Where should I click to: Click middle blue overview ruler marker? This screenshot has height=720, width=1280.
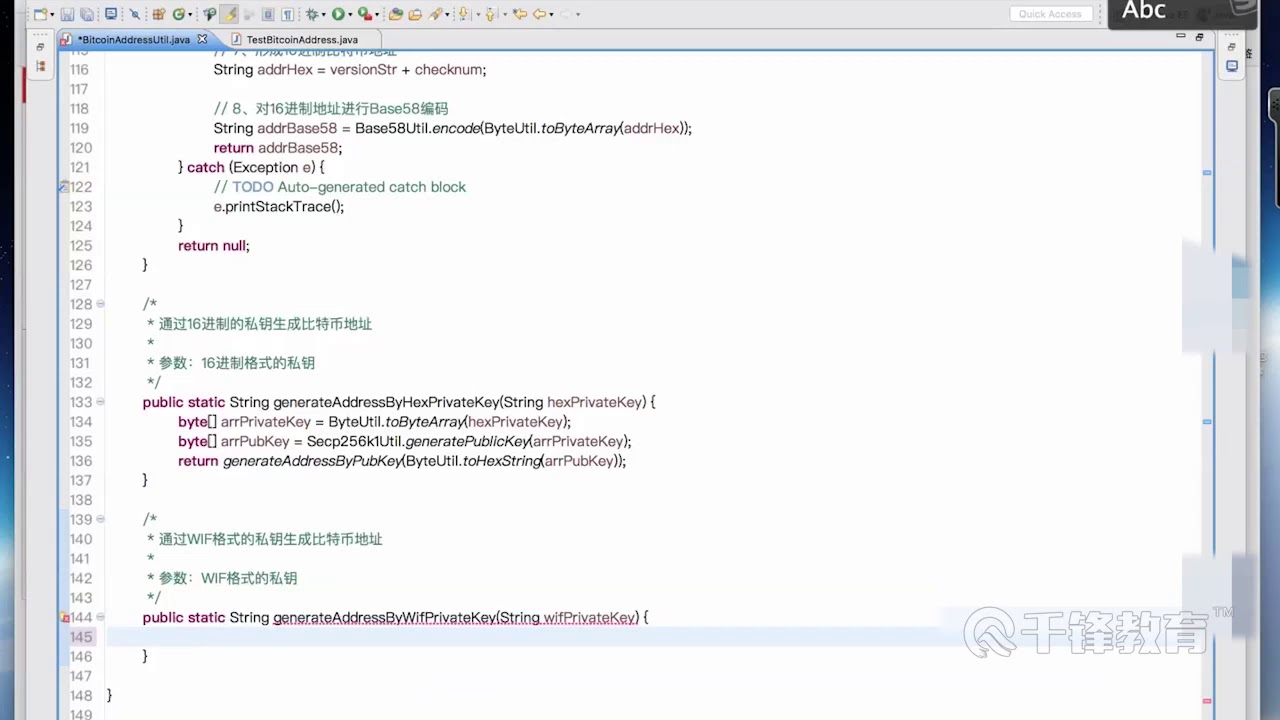click(x=1207, y=422)
